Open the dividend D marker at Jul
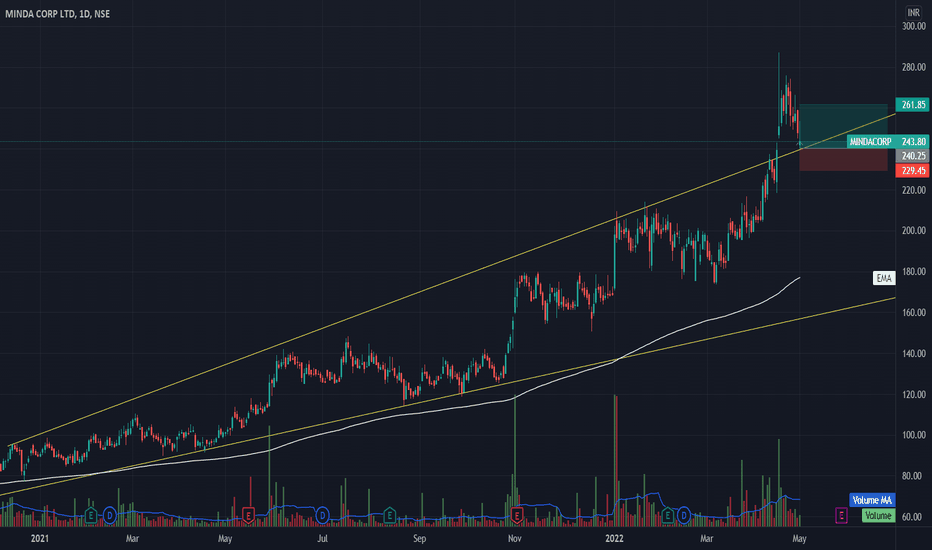 [322, 516]
